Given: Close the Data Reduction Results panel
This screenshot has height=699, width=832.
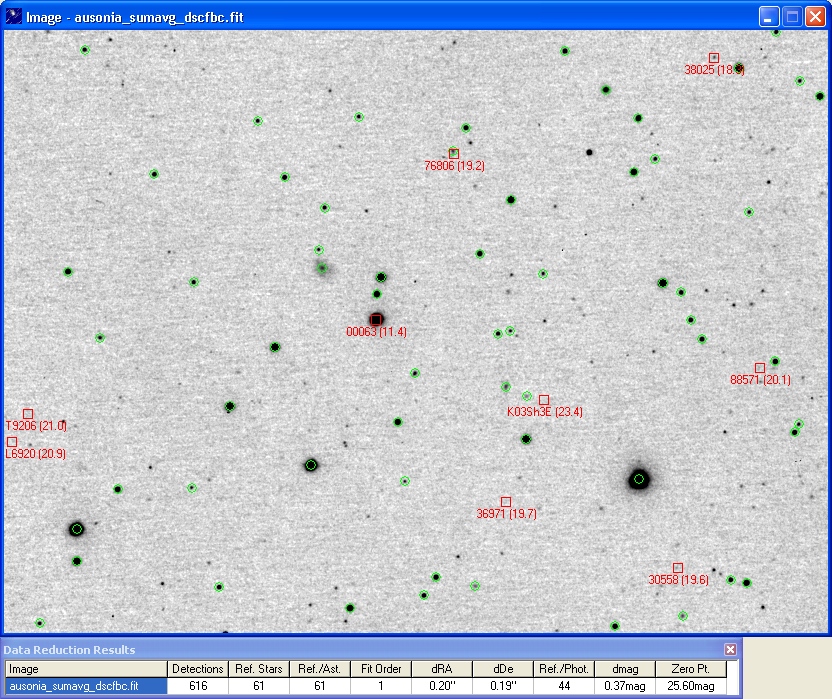Looking at the screenshot, I should click(x=730, y=650).
